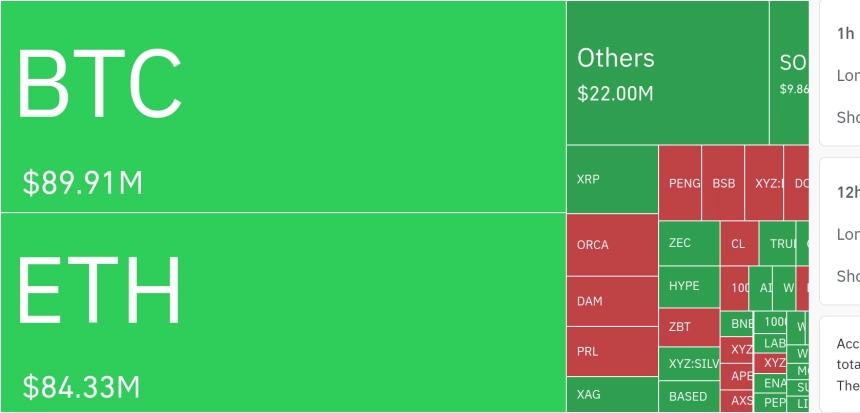Click the green XRP tile
860x413 pixels.
(612, 179)
